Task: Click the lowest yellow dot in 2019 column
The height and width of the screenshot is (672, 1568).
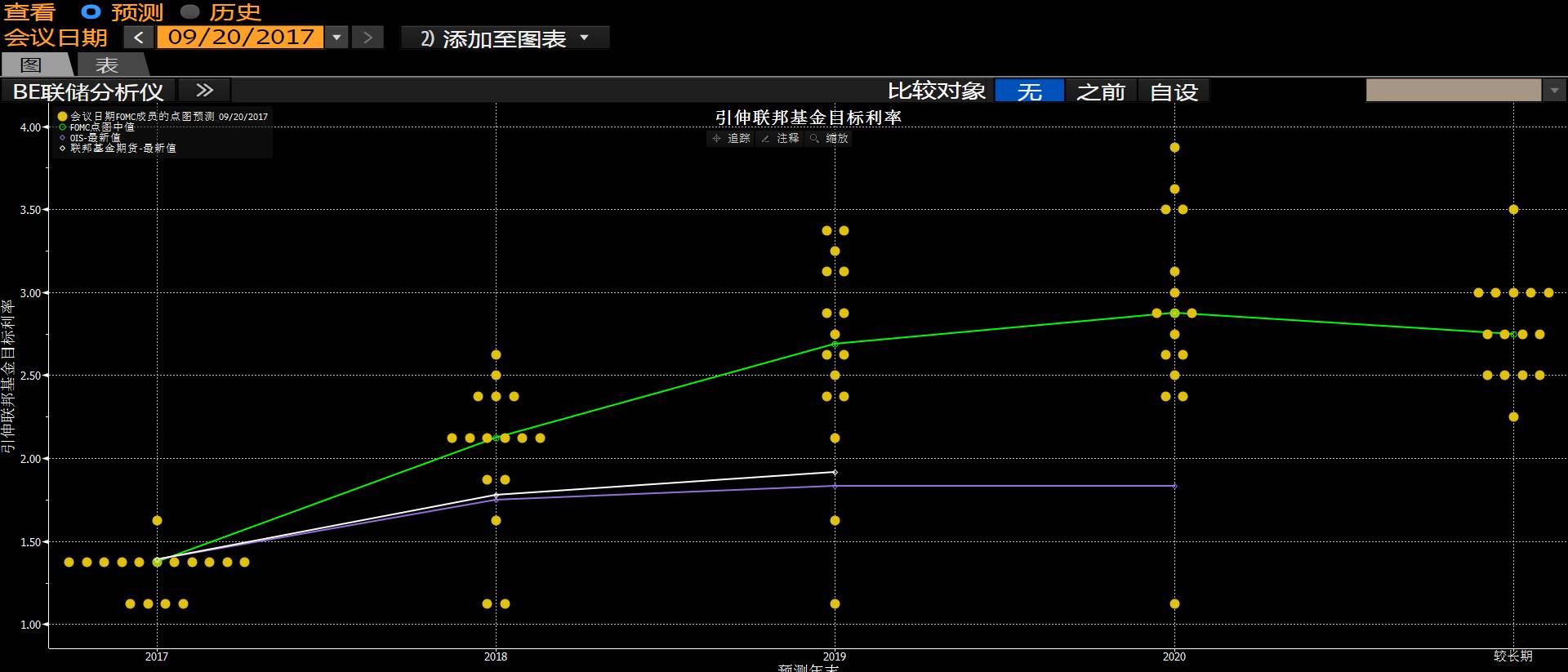Action: (x=835, y=604)
